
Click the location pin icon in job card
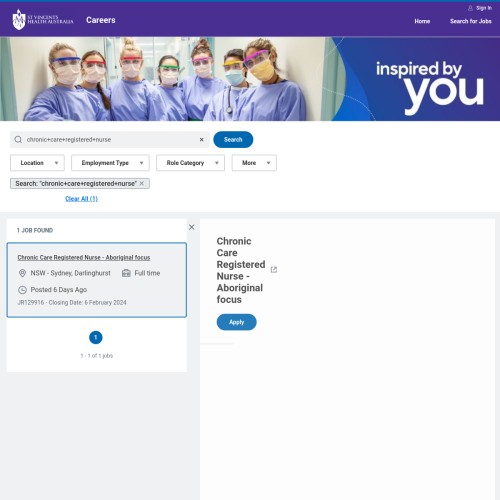(x=22, y=273)
